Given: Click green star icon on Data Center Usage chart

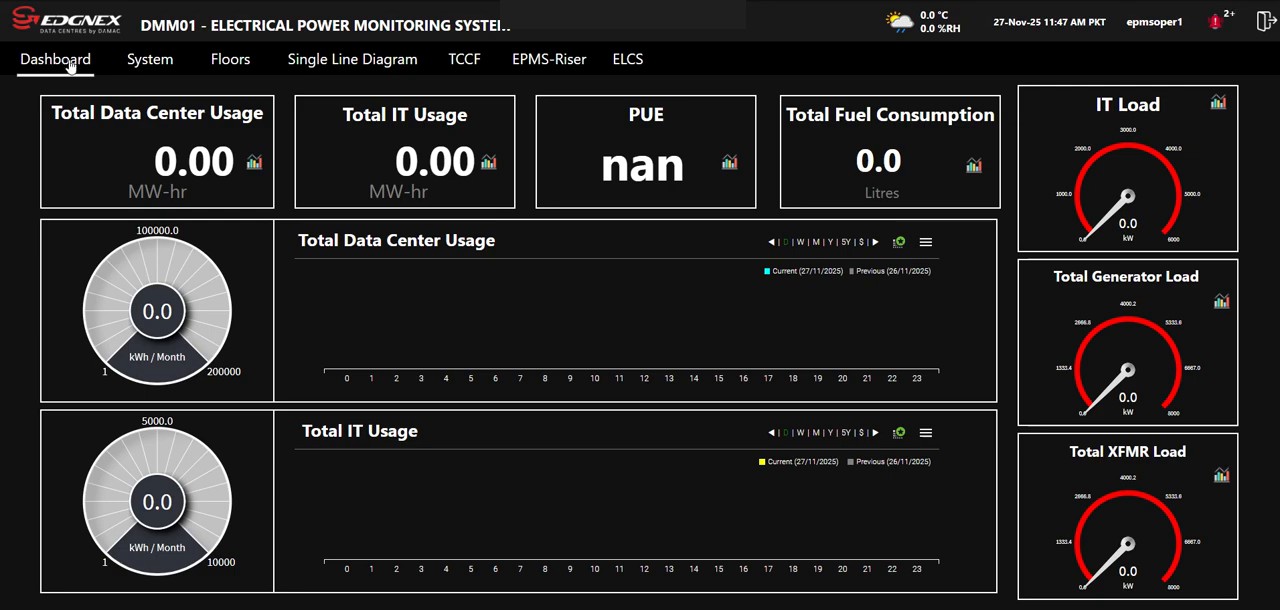Looking at the screenshot, I should [899, 242].
